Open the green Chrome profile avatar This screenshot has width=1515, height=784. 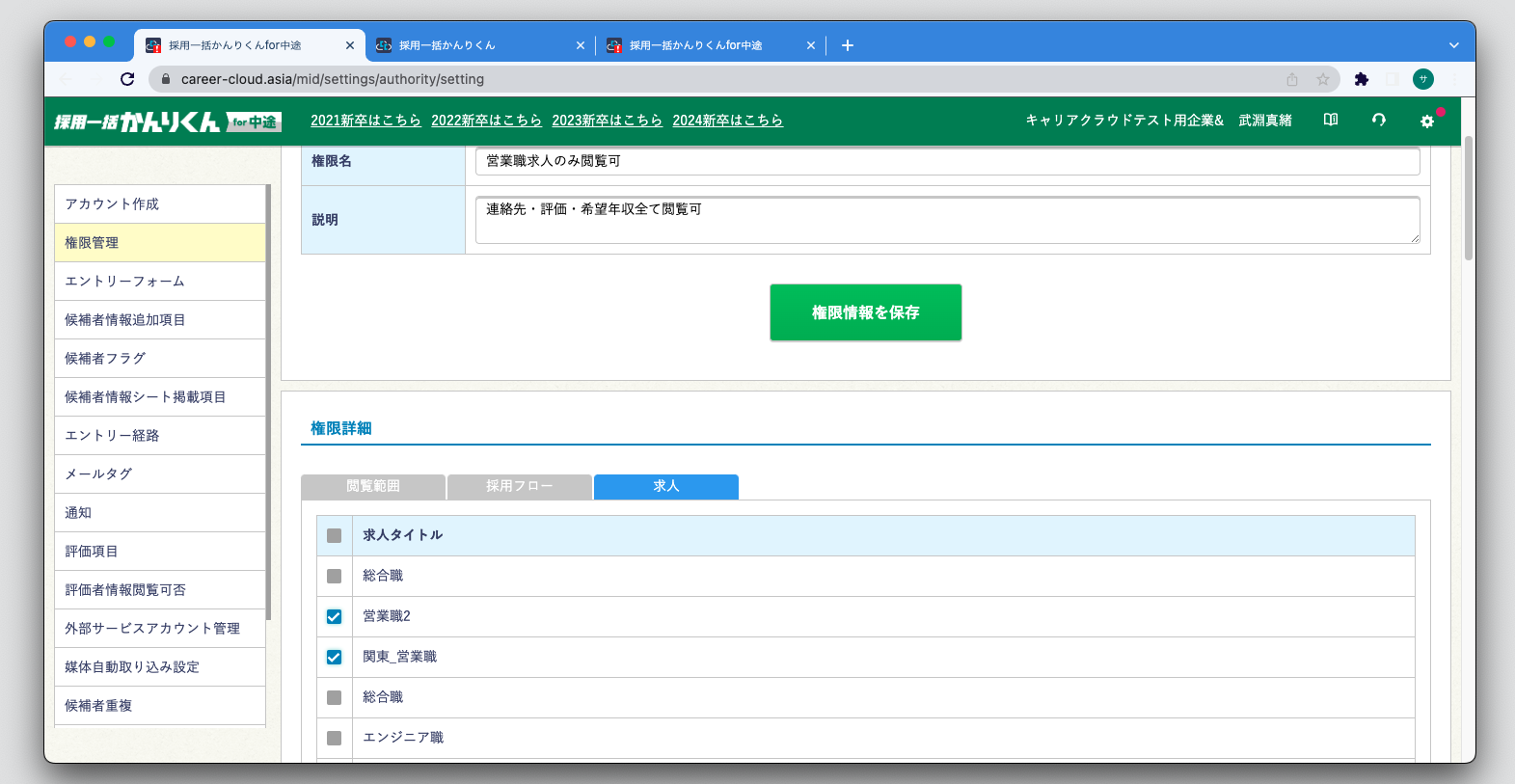[x=1423, y=79]
